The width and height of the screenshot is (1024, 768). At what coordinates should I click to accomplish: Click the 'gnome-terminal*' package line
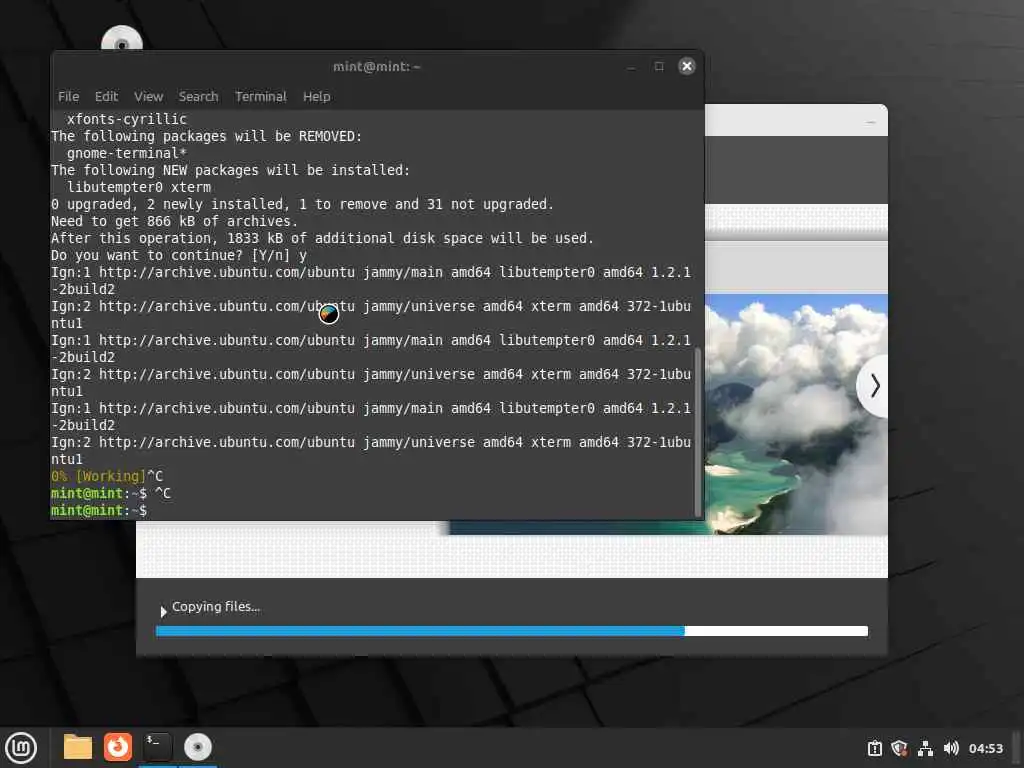tap(127, 153)
